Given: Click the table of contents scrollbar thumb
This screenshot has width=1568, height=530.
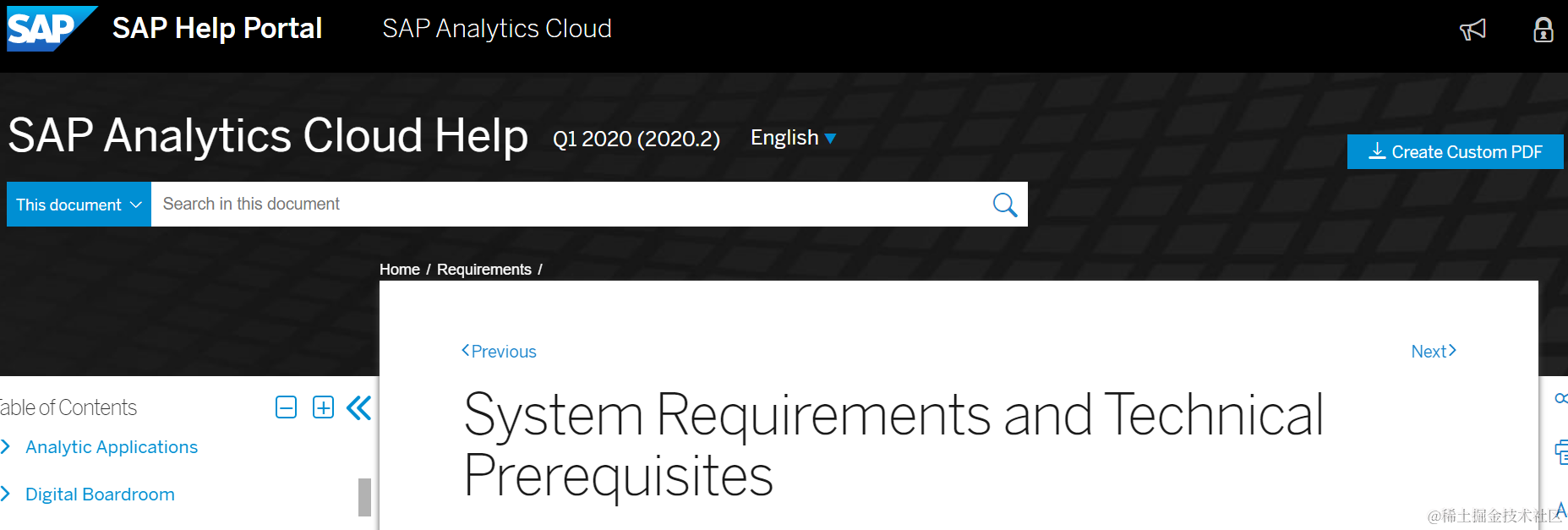Looking at the screenshot, I should [364, 497].
